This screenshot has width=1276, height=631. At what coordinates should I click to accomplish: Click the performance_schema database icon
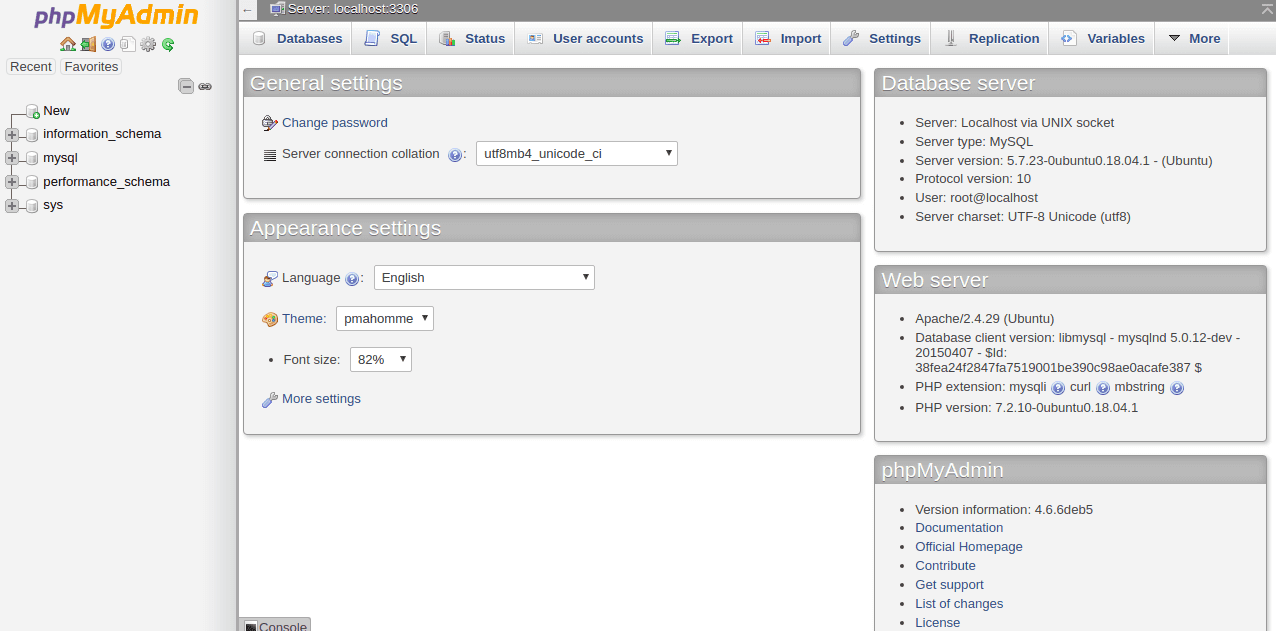point(32,182)
